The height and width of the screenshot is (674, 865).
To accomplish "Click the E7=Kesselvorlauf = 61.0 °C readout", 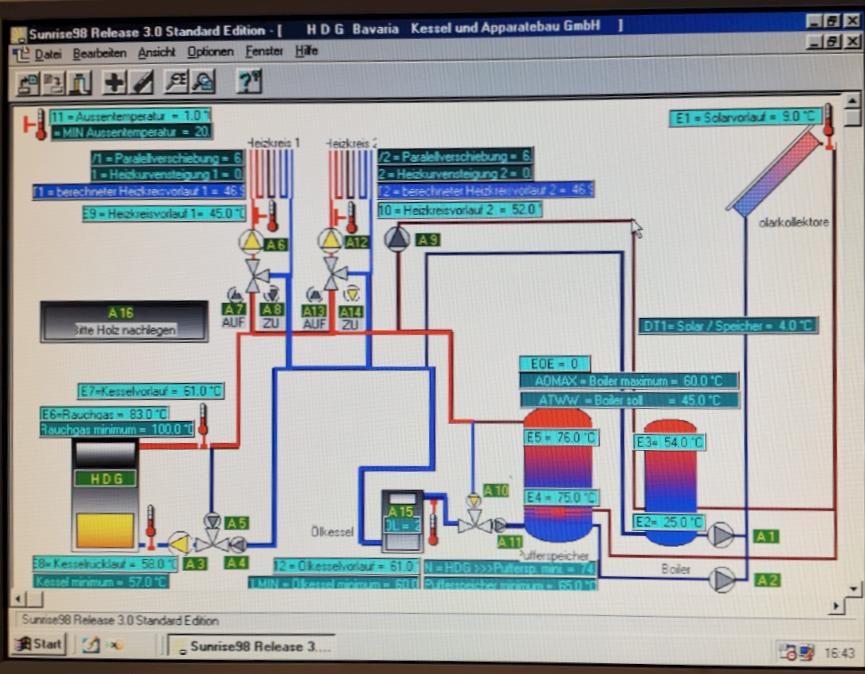I will (x=151, y=392).
